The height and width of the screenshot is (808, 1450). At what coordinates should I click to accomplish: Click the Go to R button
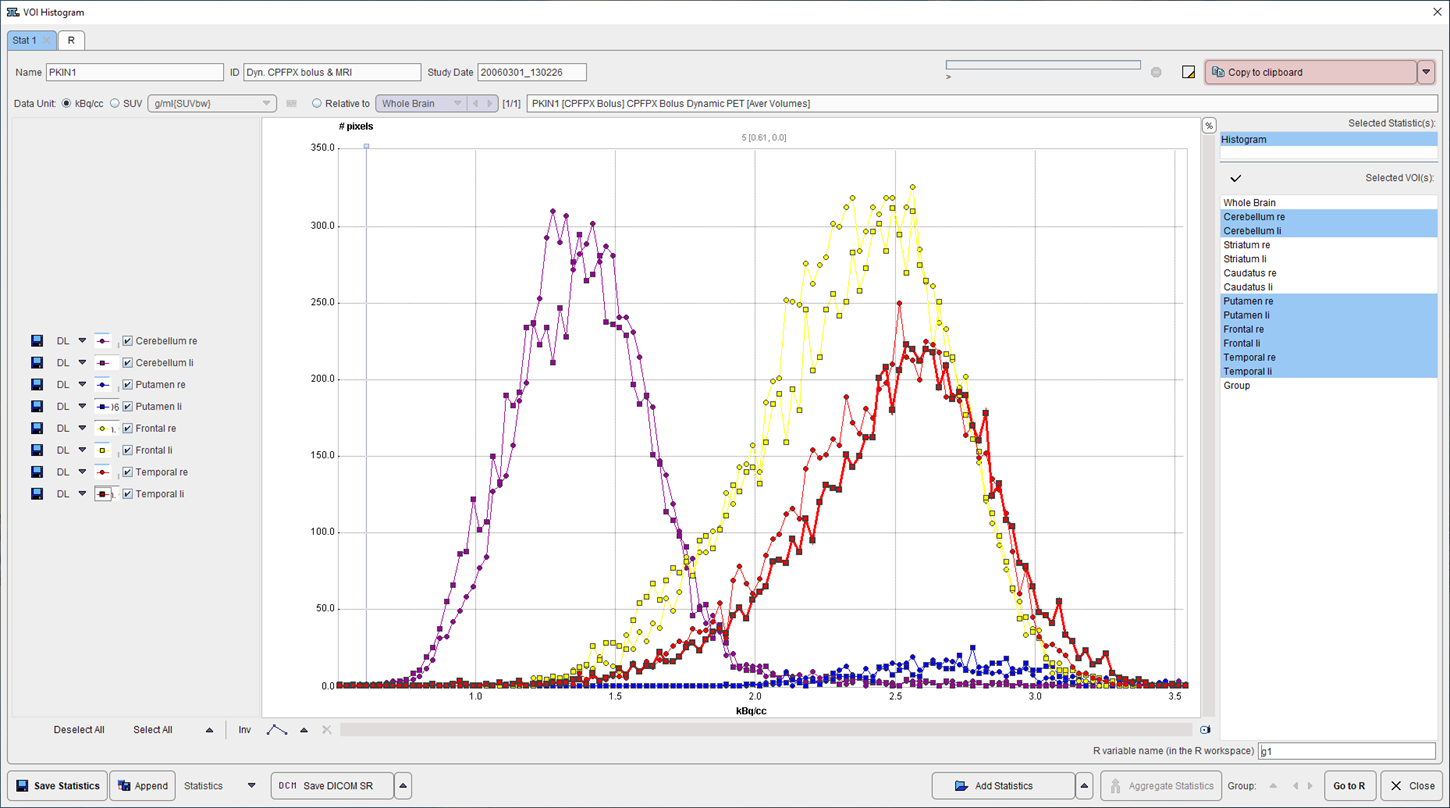tap(1349, 786)
